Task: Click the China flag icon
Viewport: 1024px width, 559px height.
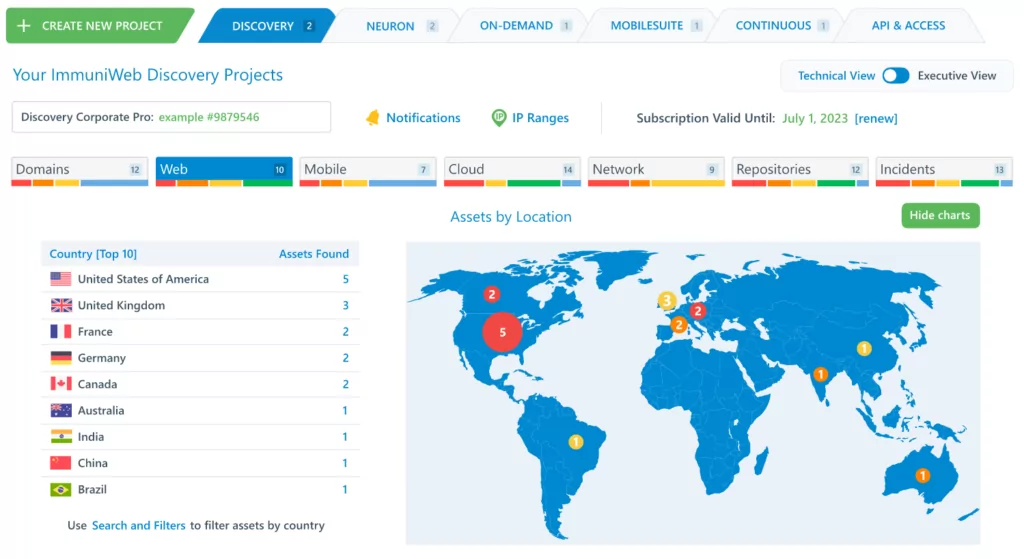Action: (61, 463)
